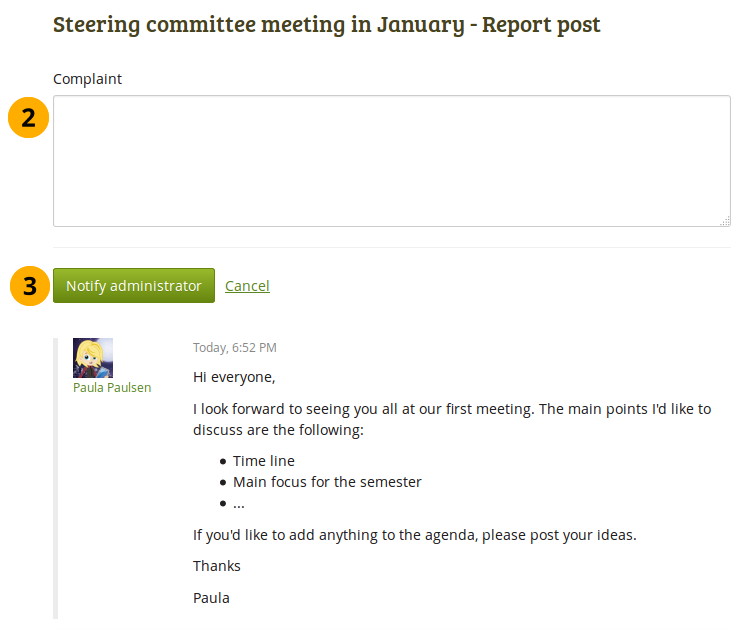Viewport: 740px width, 630px height.
Task: Click the "Time line" bullet item
Action: tap(264, 461)
